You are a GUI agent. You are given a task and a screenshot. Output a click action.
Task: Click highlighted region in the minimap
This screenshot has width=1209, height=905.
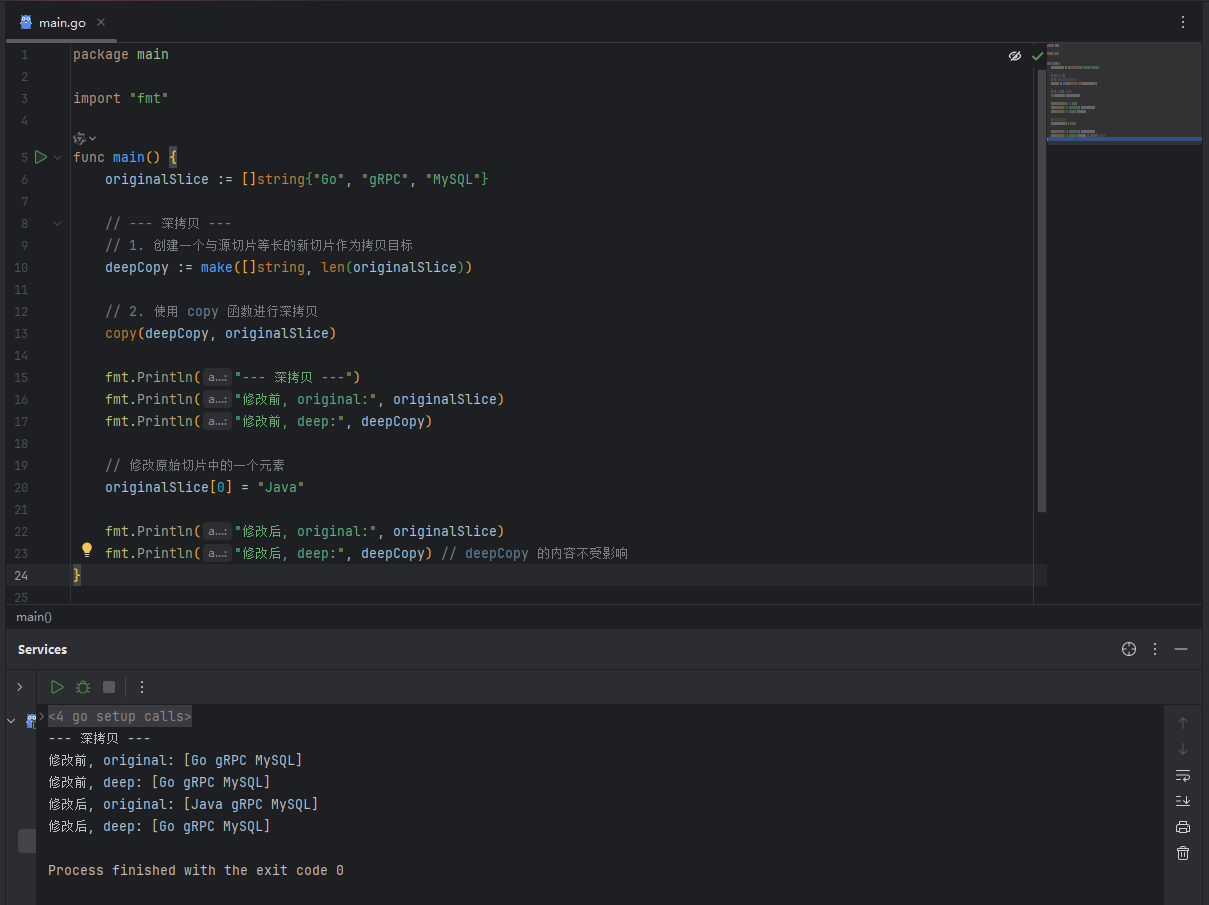(x=1124, y=140)
